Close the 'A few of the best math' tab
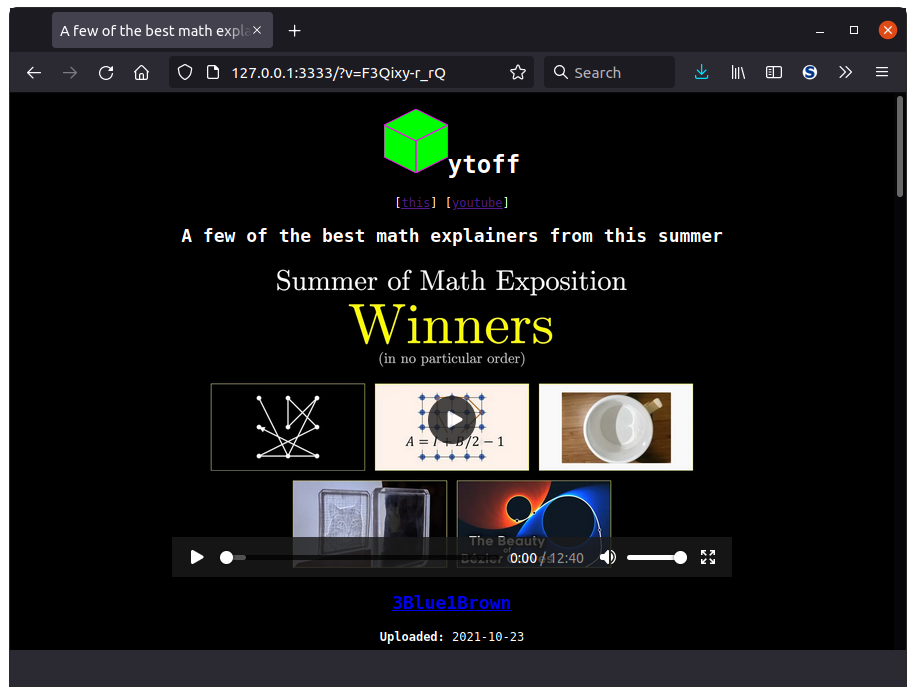 pos(257,30)
